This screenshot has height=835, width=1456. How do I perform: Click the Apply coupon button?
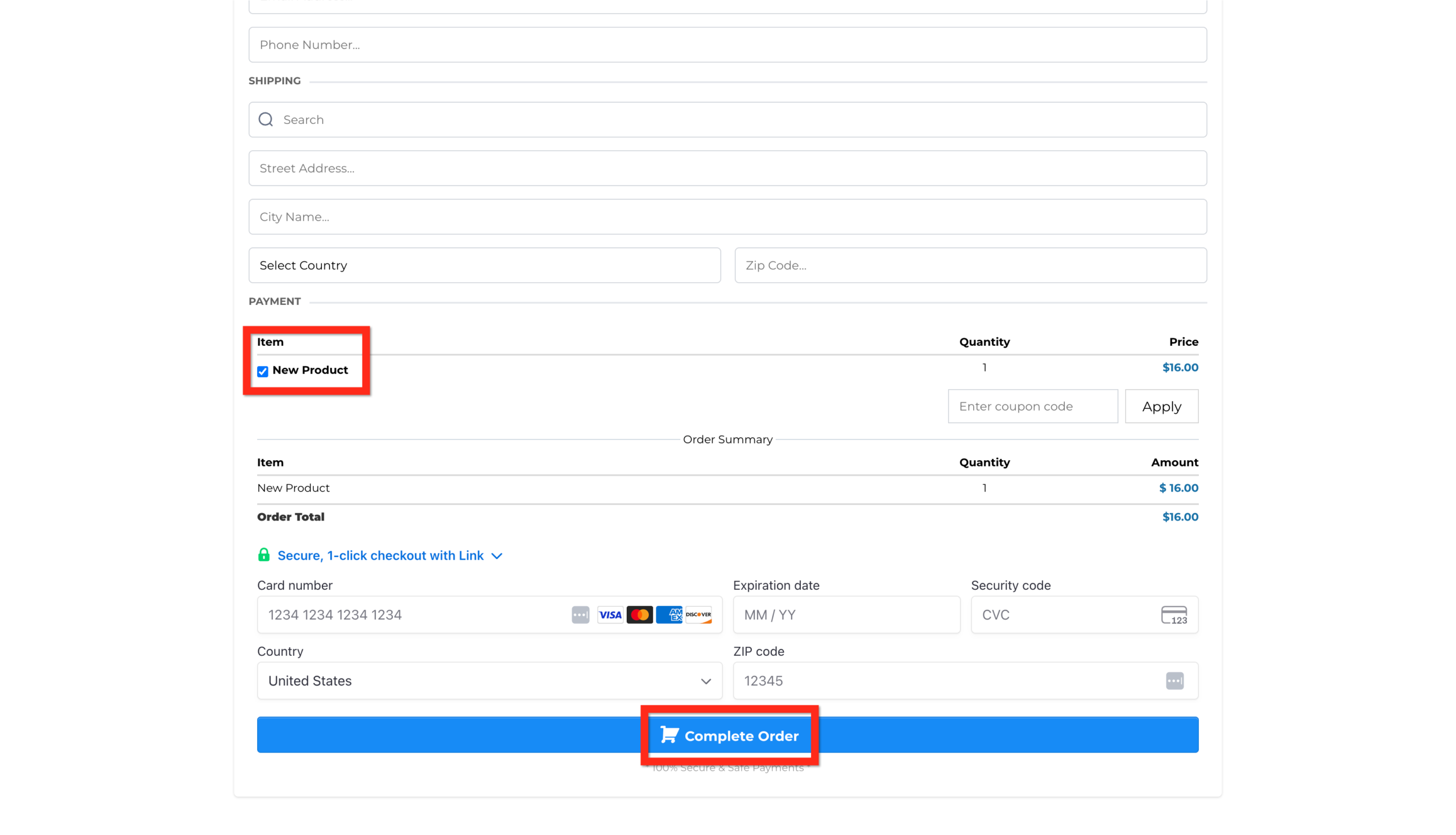click(x=1161, y=406)
